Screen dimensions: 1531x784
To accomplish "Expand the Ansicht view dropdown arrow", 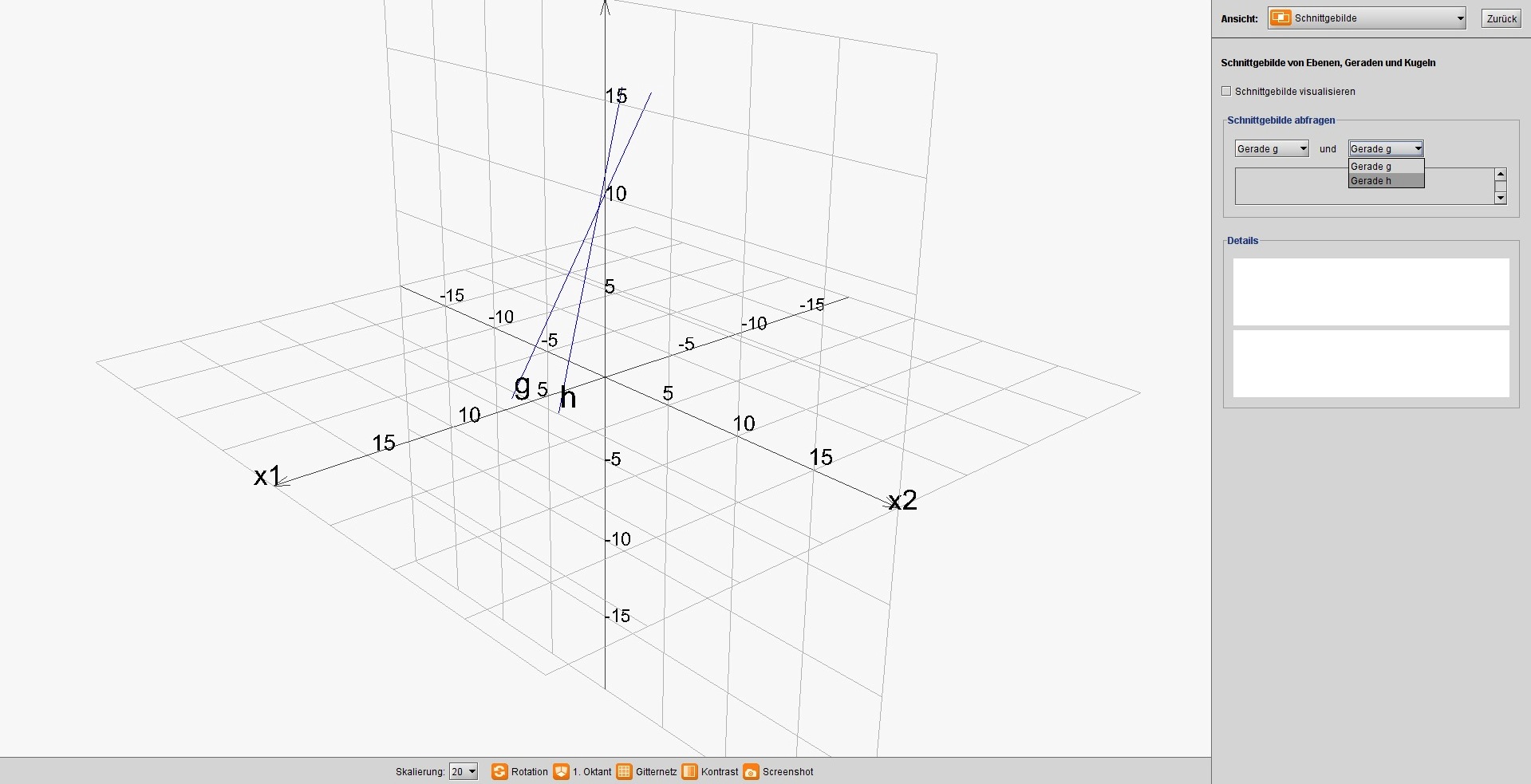I will pyautogui.click(x=1459, y=18).
